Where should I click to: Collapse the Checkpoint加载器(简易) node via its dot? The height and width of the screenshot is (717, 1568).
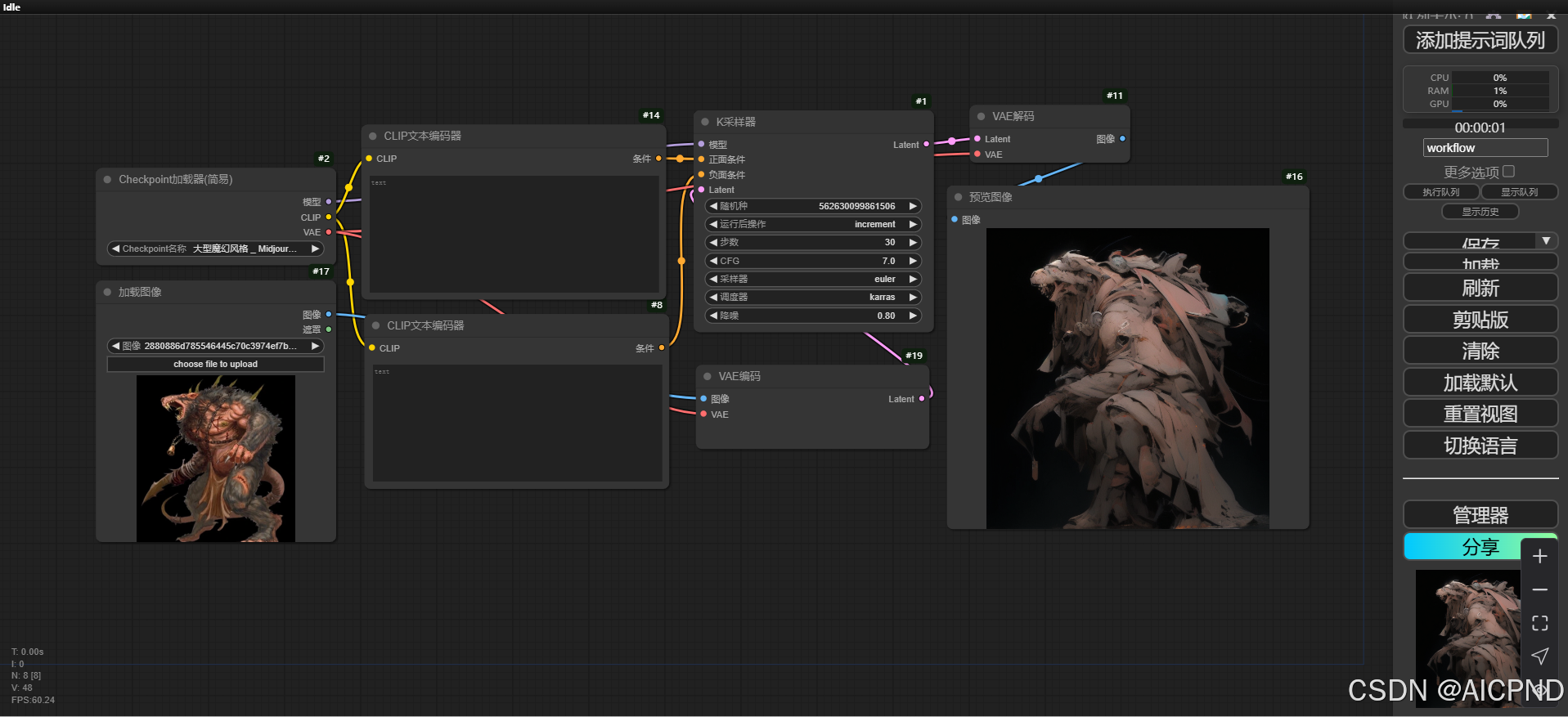107,179
